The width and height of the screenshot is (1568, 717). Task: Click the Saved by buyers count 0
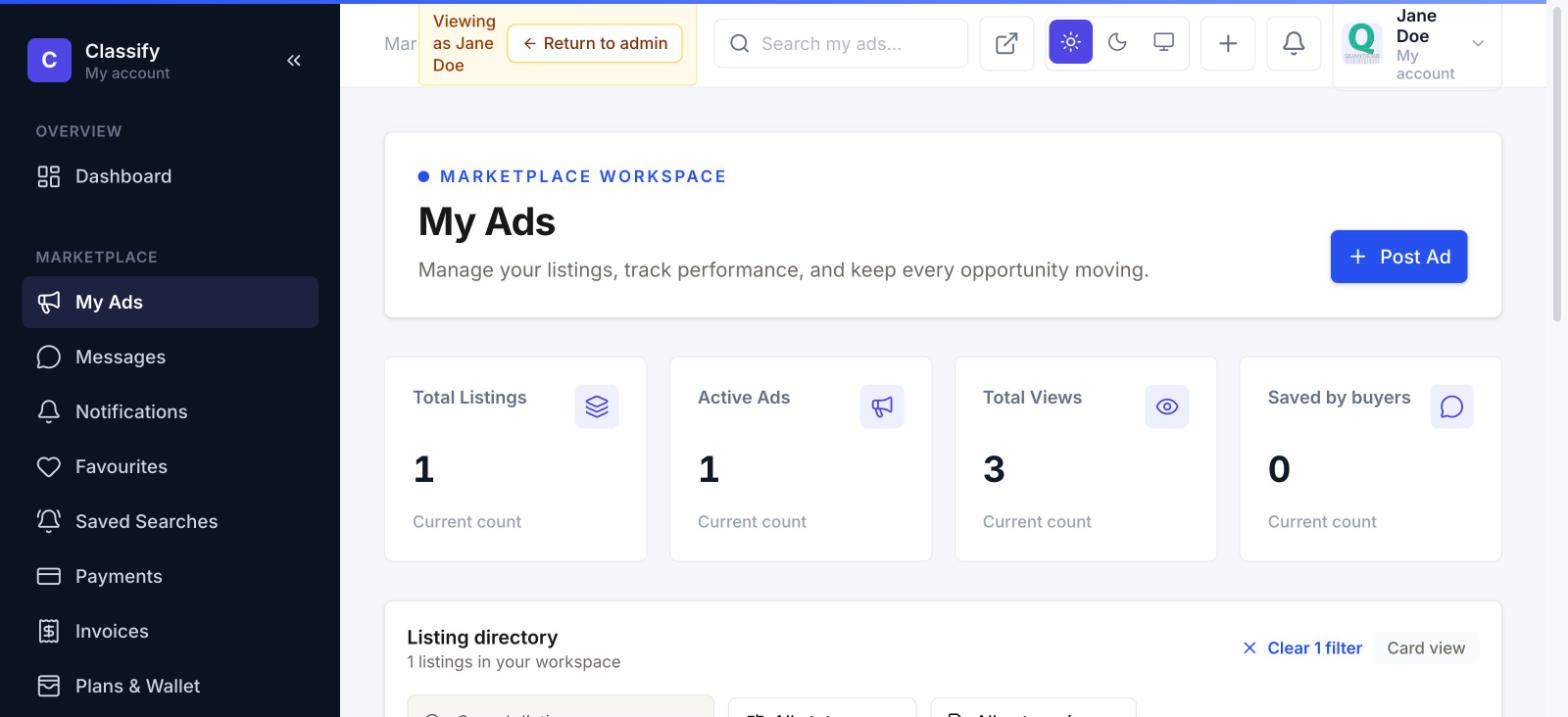tap(1279, 469)
